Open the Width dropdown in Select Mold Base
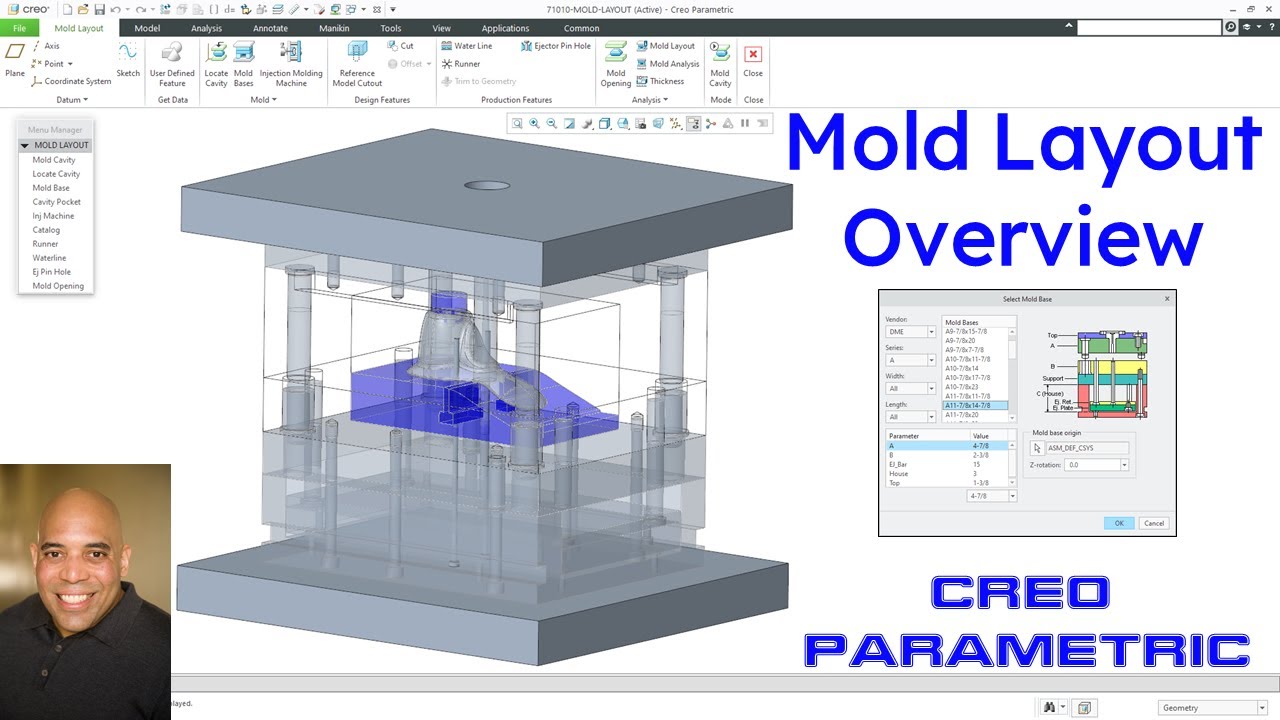Screen dimensions: 1280x720 (932, 388)
